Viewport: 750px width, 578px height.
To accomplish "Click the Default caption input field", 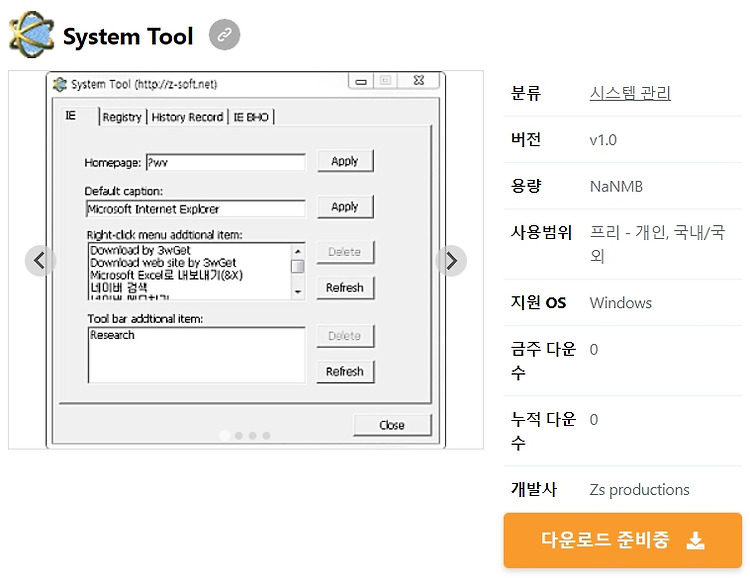I will (x=196, y=209).
